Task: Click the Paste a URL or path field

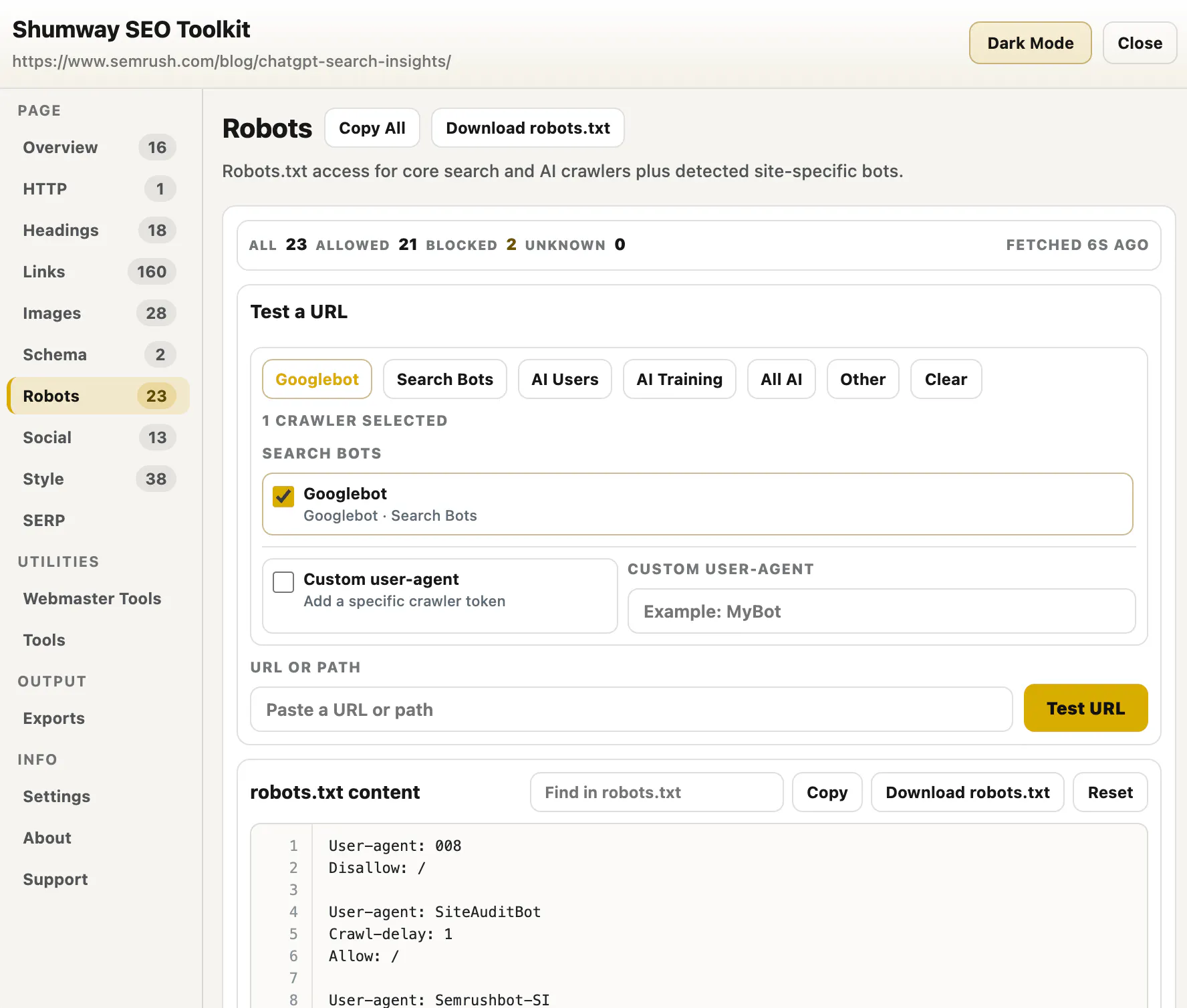Action: point(632,709)
